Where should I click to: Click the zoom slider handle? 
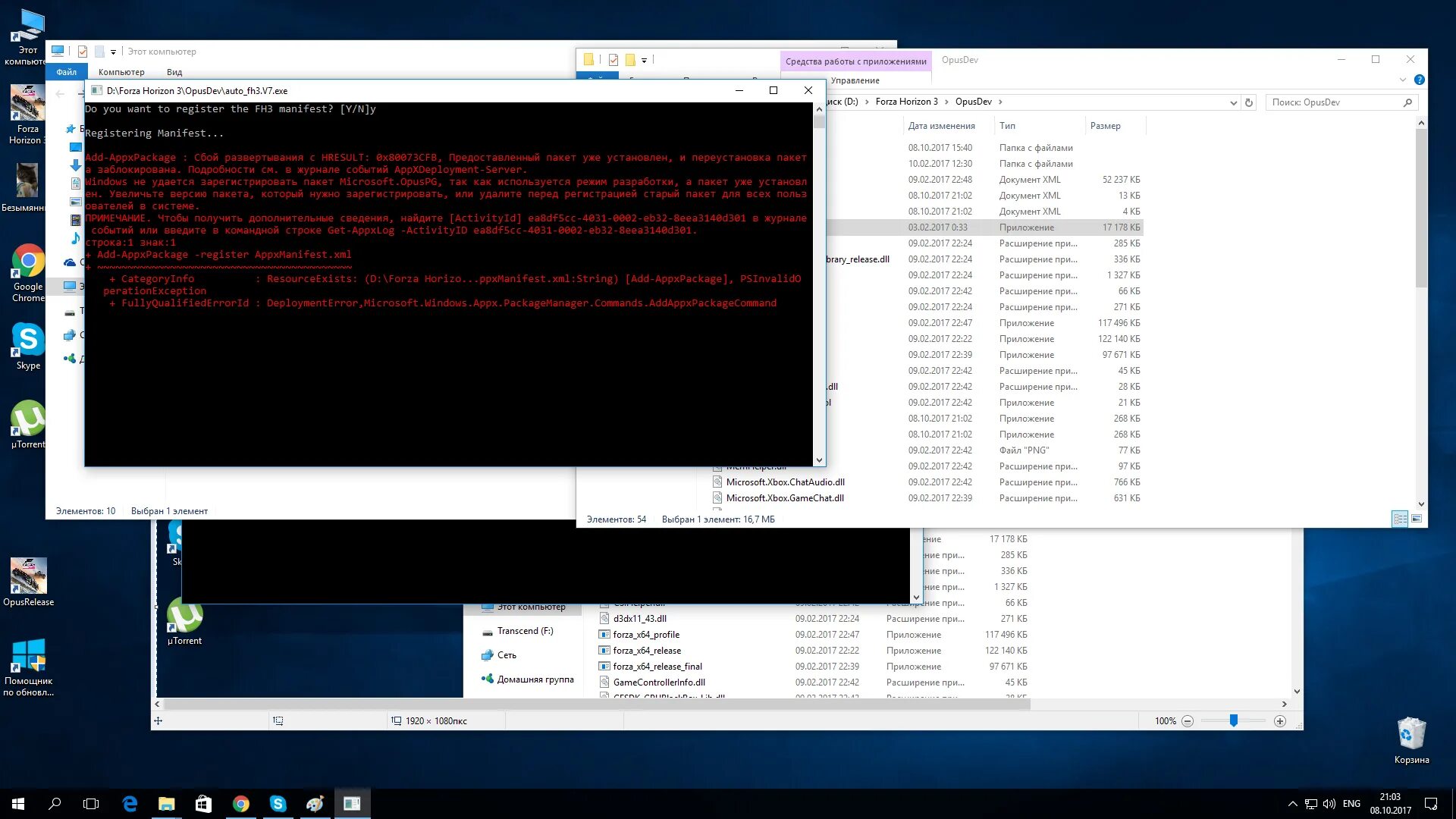point(1234,721)
